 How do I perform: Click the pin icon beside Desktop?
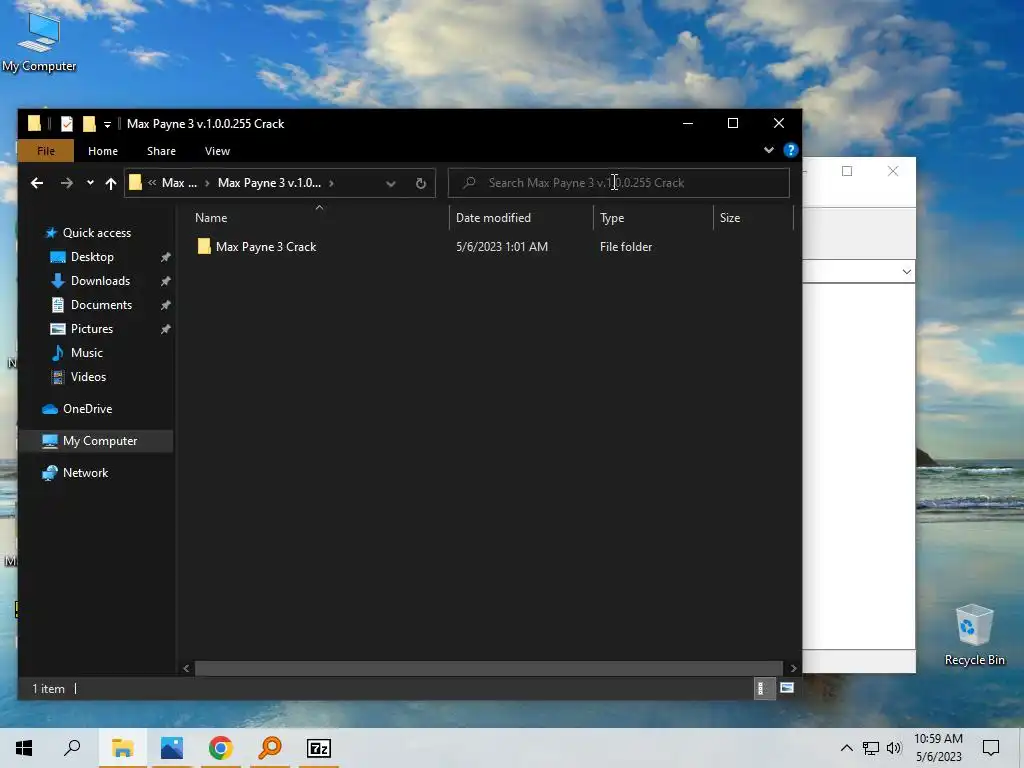coord(166,257)
